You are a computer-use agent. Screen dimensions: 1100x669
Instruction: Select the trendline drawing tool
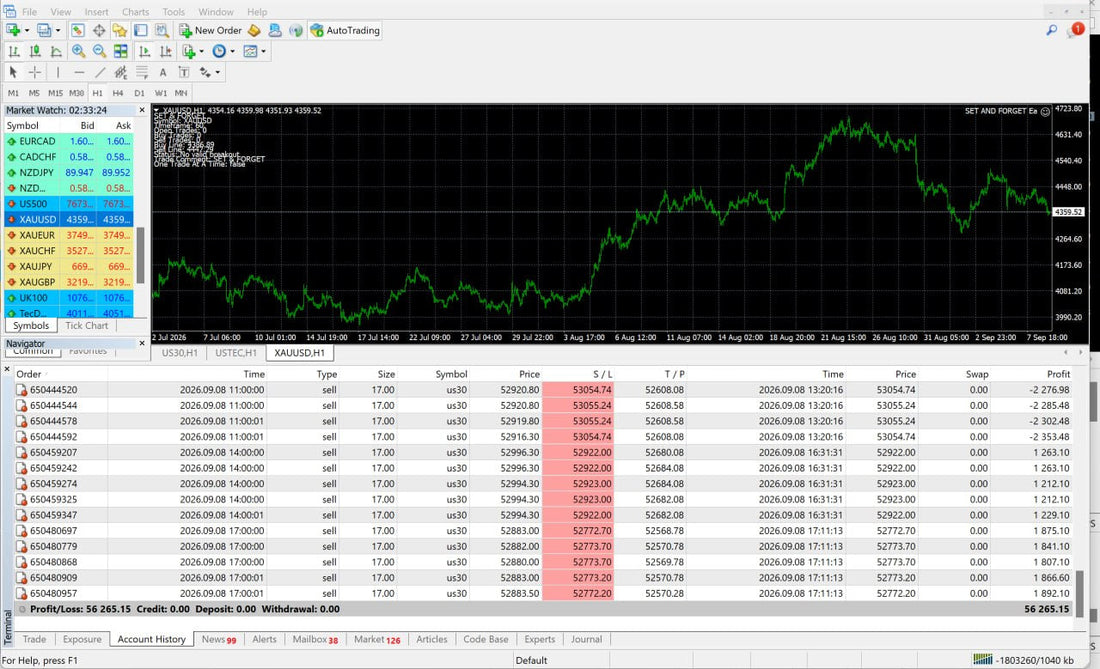pyautogui.click(x=100, y=72)
